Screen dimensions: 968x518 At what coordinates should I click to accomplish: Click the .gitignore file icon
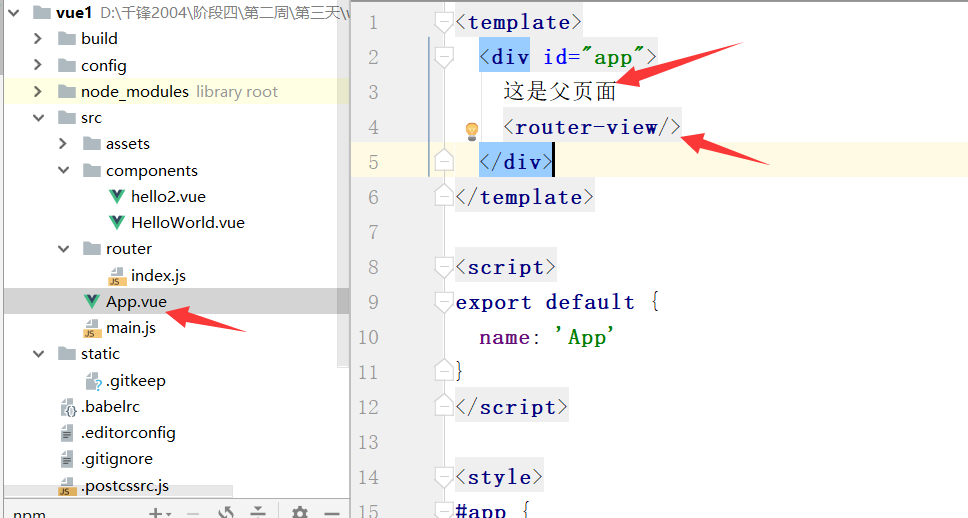67,459
